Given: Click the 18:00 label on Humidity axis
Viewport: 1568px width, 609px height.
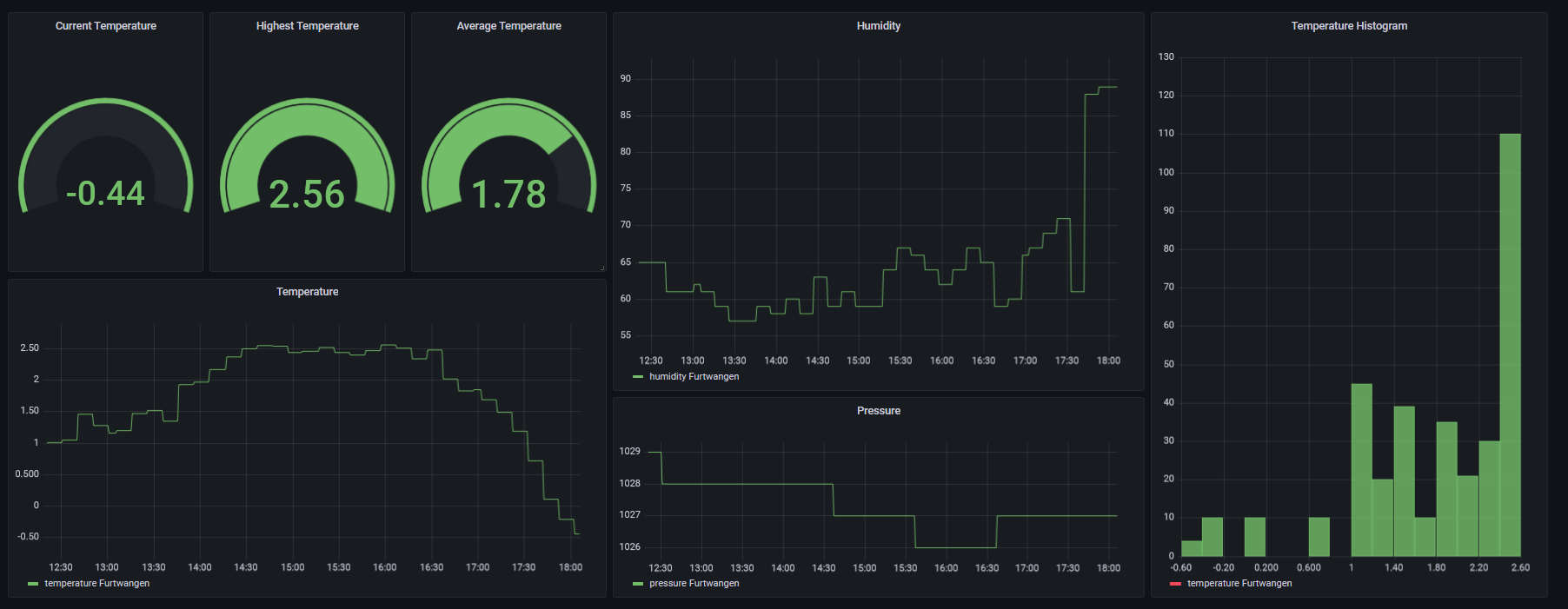Looking at the screenshot, I should [x=1108, y=361].
